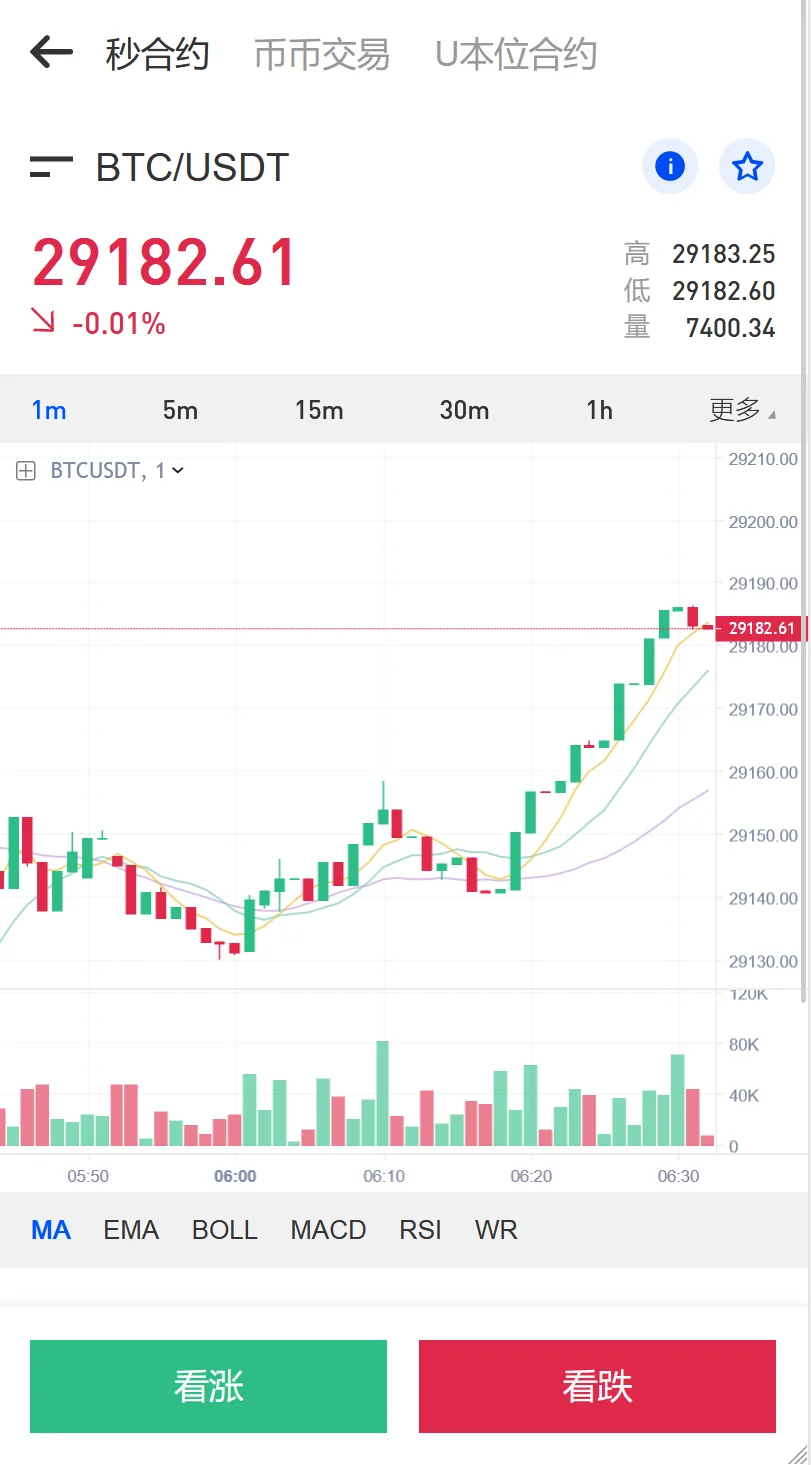This screenshot has width=811, height=1465.
Task: Expand the BTCUSDT legend chevron
Action: click(x=178, y=470)
